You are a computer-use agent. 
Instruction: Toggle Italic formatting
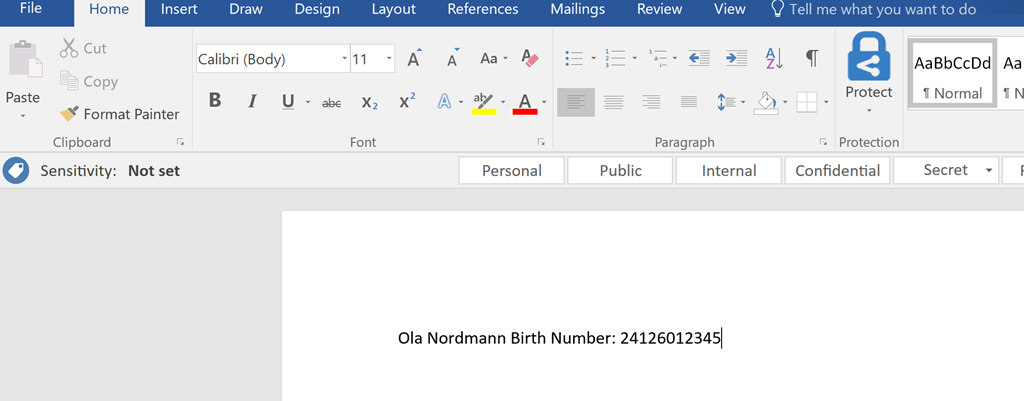[x=252, y=101]
